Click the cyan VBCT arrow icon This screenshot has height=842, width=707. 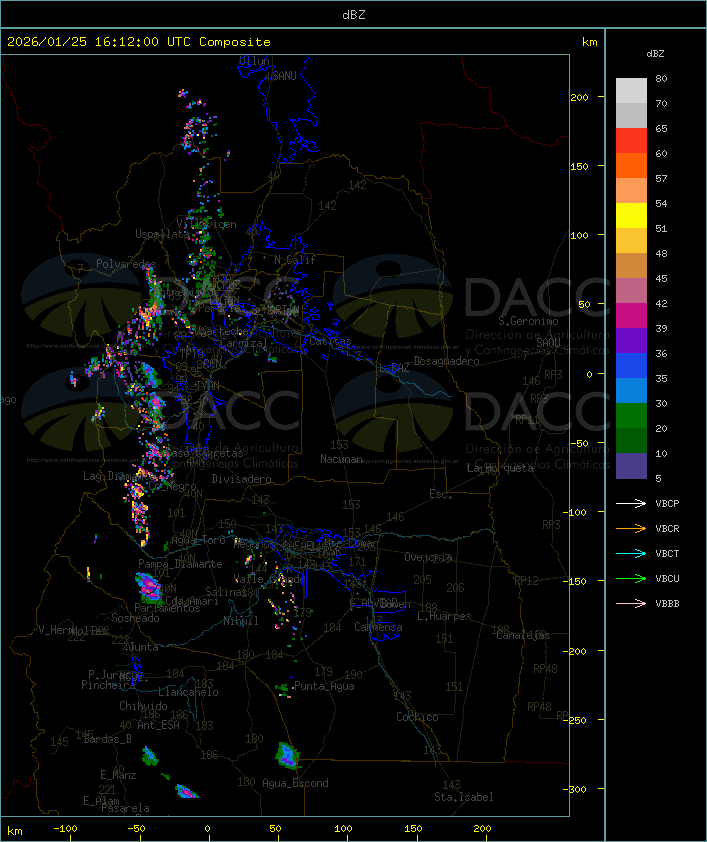click(632, 553)
